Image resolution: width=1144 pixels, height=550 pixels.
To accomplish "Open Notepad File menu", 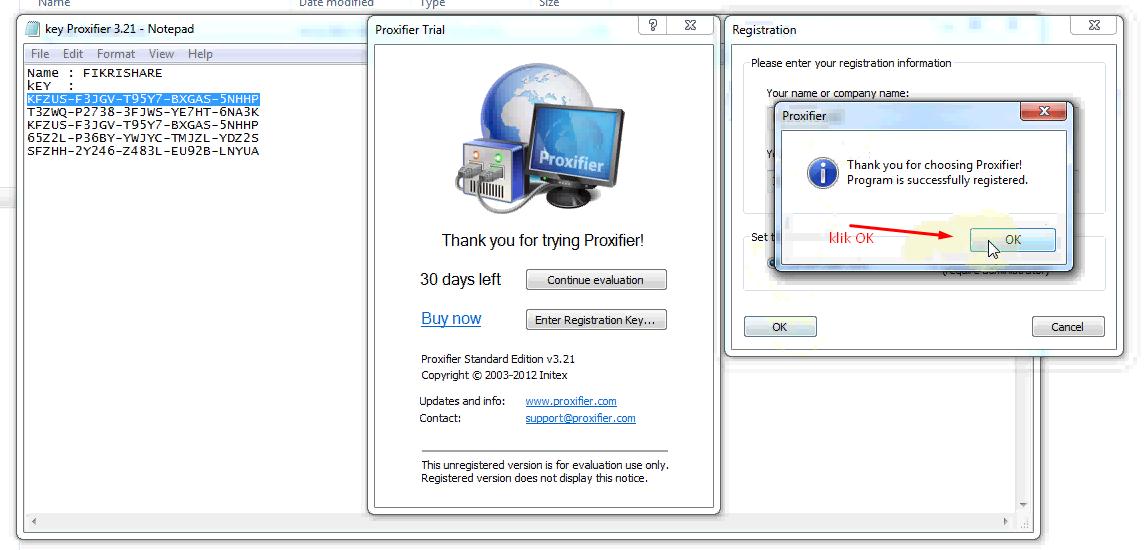I will click(40, 54).
